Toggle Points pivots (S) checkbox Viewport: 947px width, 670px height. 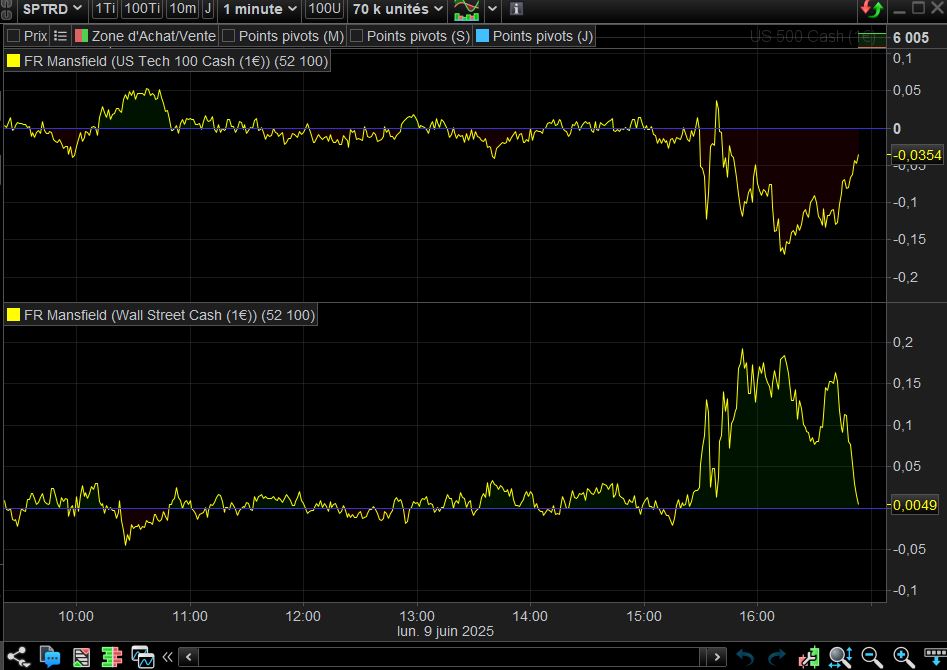coord(356,36)
